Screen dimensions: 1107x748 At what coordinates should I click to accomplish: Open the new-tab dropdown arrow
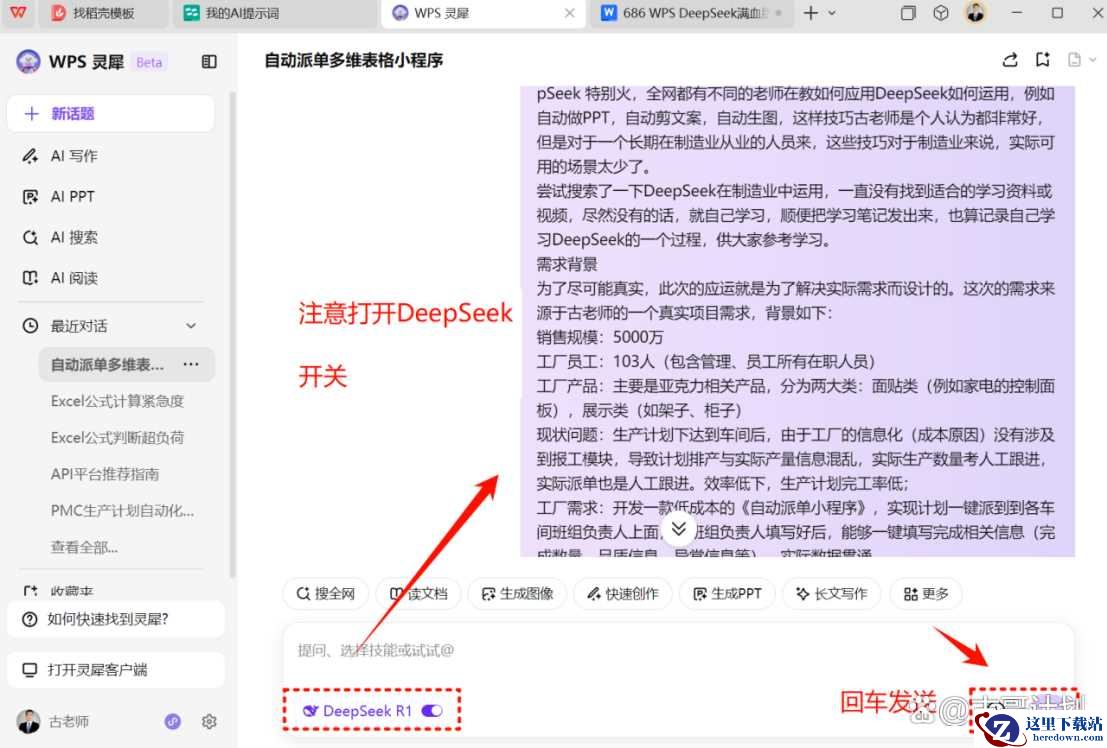[x=832, y=13]
